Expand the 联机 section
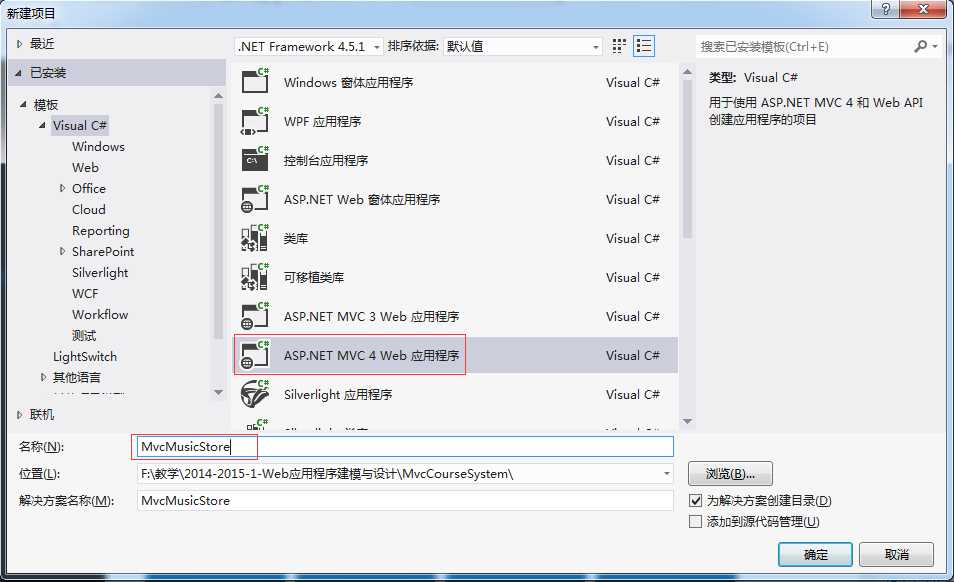This screenshot has width=954, height=582. [19, 415]
